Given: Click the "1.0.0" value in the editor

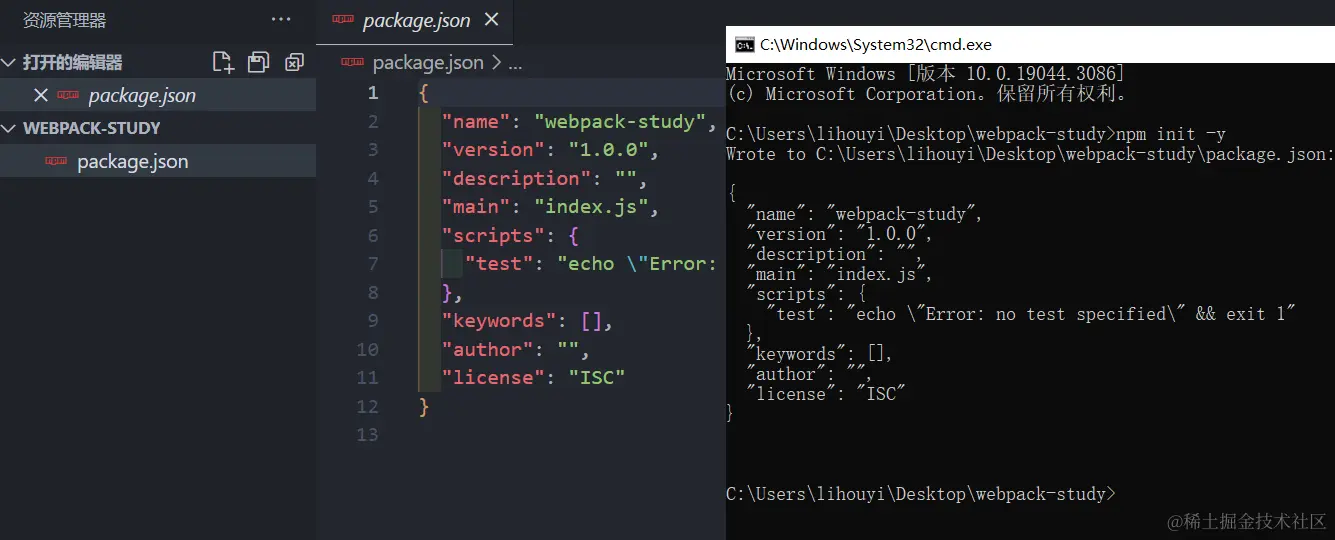Looking at the screenshot, I should [x=609, y=150].
